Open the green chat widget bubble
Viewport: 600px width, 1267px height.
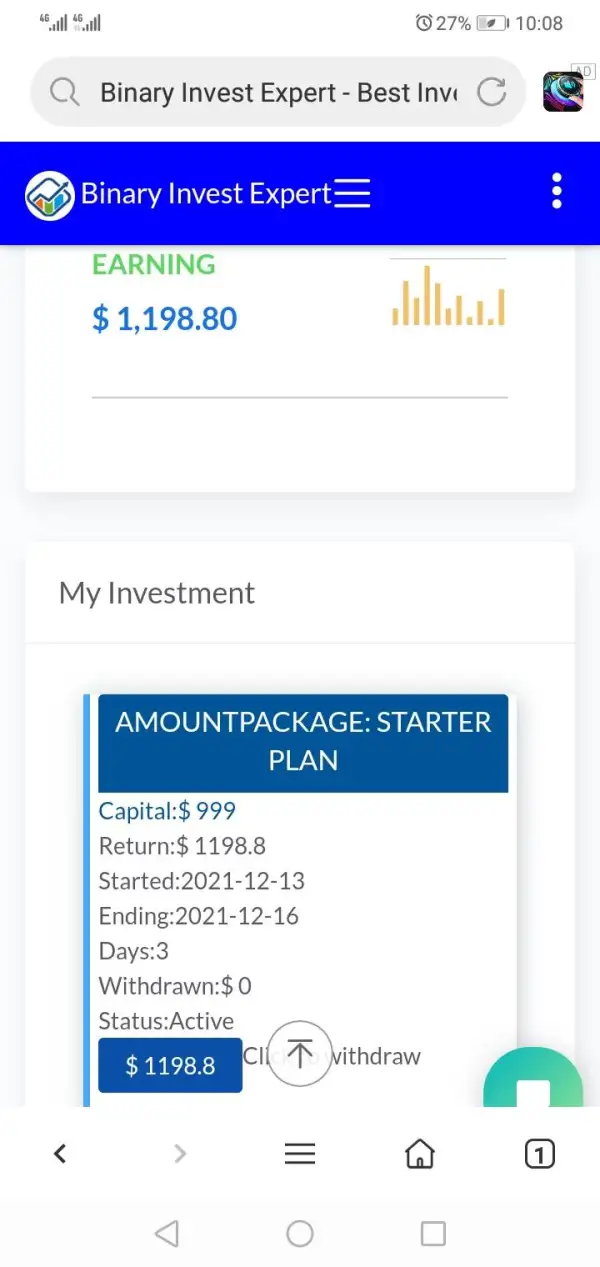point(533,1083)
